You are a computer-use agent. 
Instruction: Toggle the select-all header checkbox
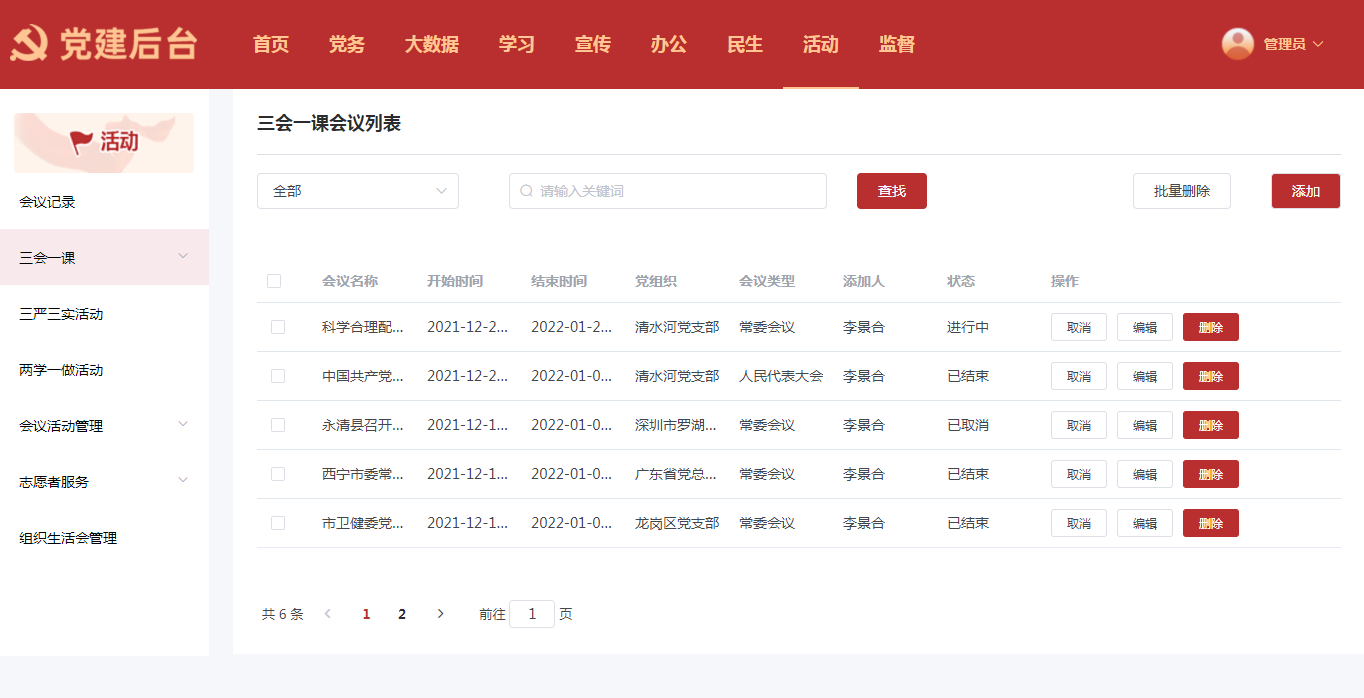coord(274,281)
